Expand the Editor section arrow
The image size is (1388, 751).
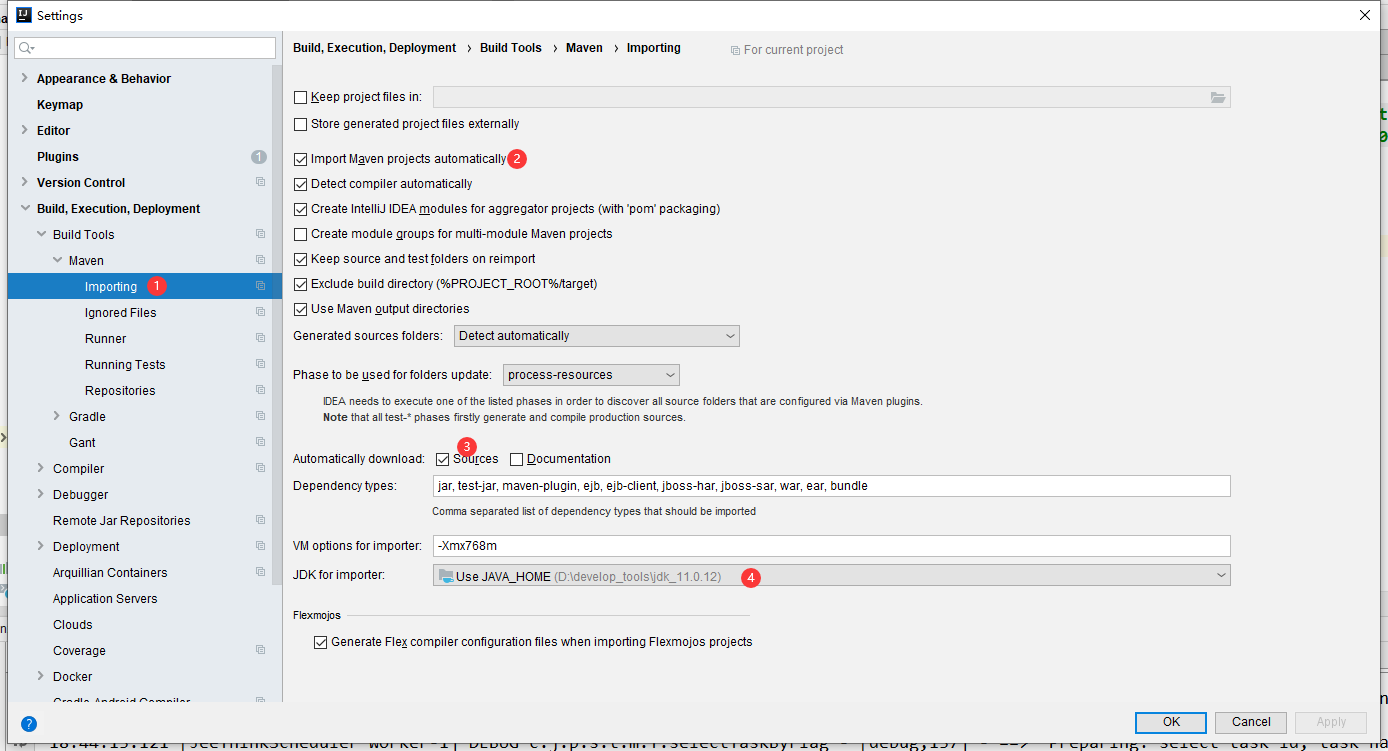(x=24, y=130)
